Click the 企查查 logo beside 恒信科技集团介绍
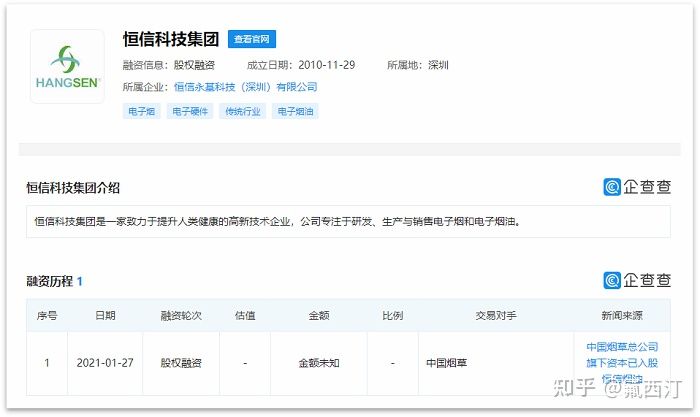The image size is (700, 417). (x=637, y=187)
